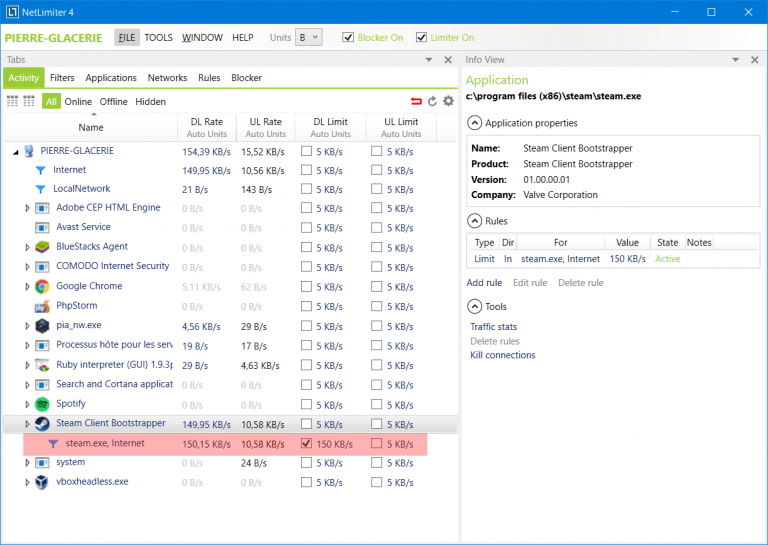The image size is (768, 545).
Task: Click the steam.exe, Internet filter icon
Action: click(53, 444)
